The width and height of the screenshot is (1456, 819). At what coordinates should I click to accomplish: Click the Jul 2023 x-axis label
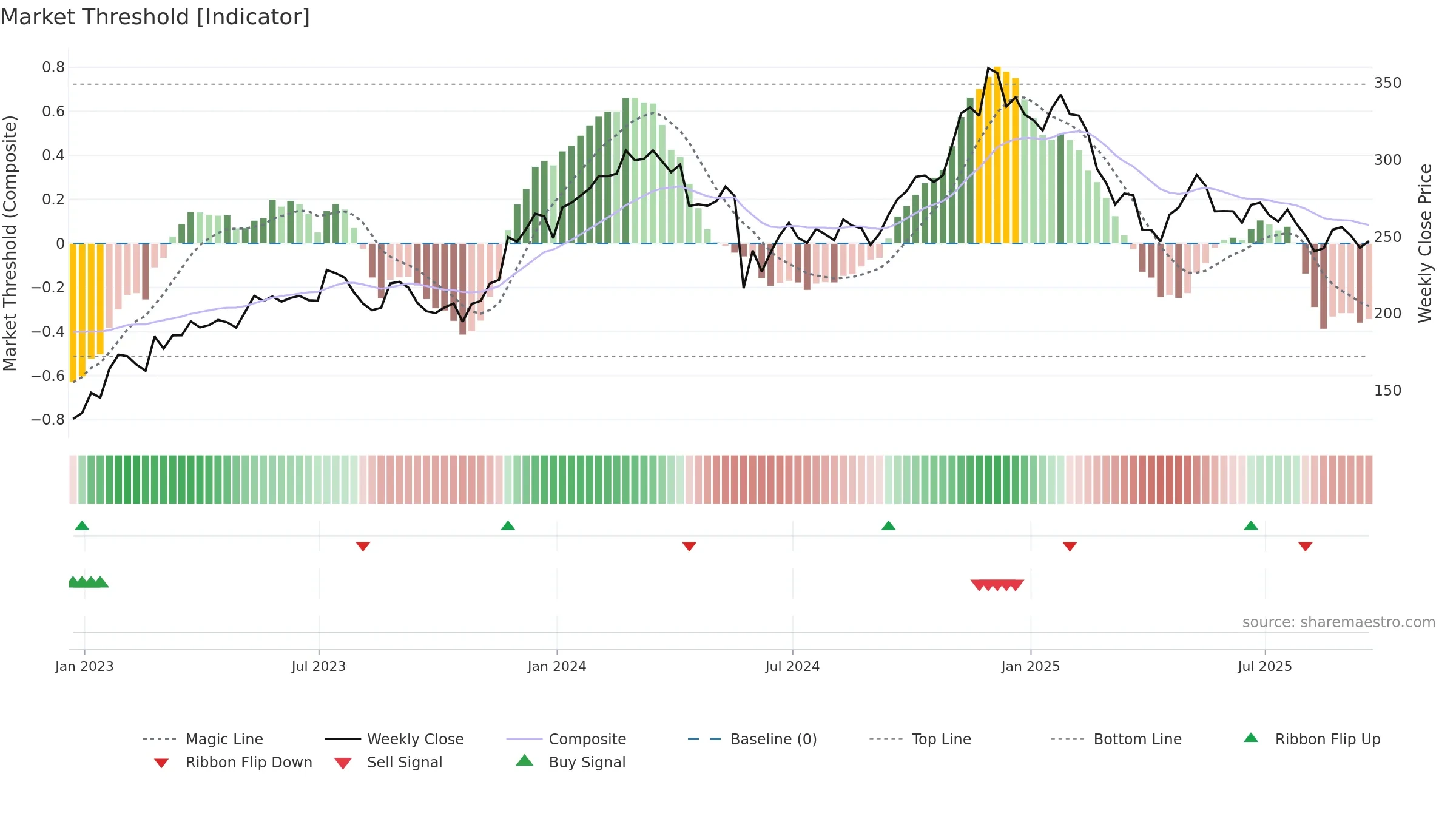coord(318,666)
